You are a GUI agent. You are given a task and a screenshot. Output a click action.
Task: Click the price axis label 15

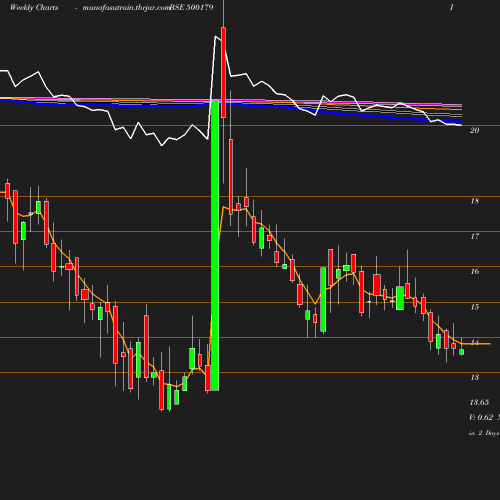click(x=474, y=307)
